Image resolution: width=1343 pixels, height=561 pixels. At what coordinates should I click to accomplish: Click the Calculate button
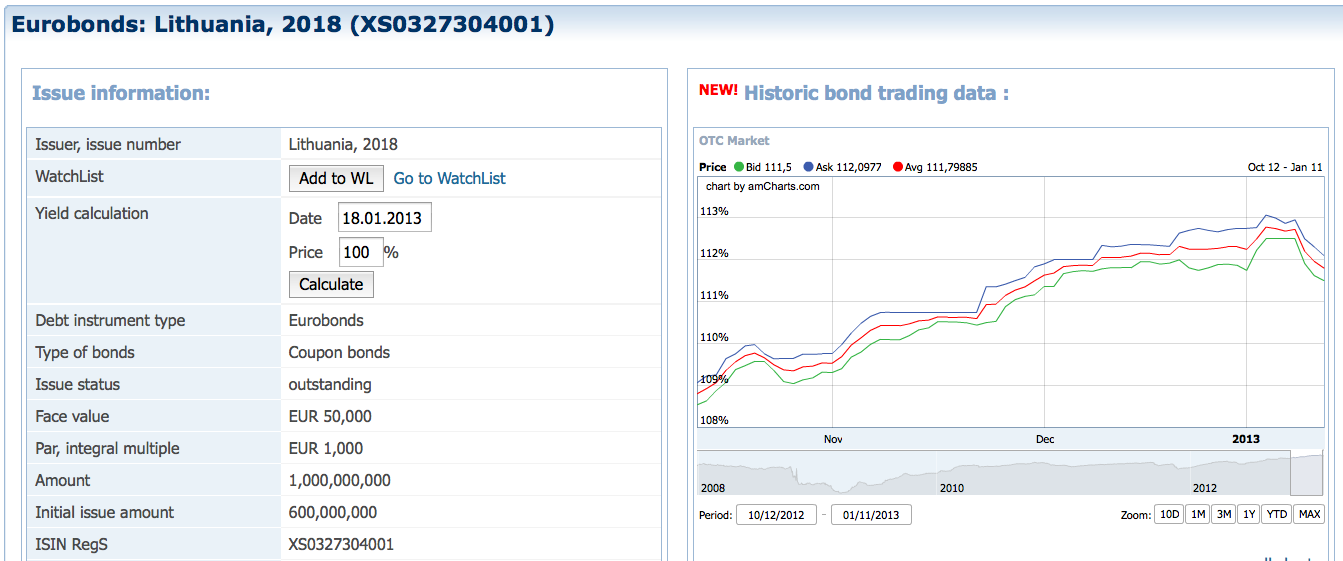pos(331,284)
